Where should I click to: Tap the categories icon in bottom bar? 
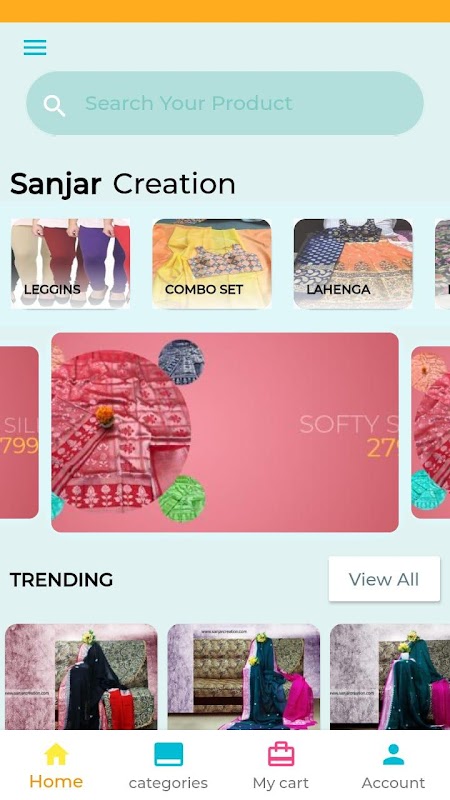(x=168, y=755)
